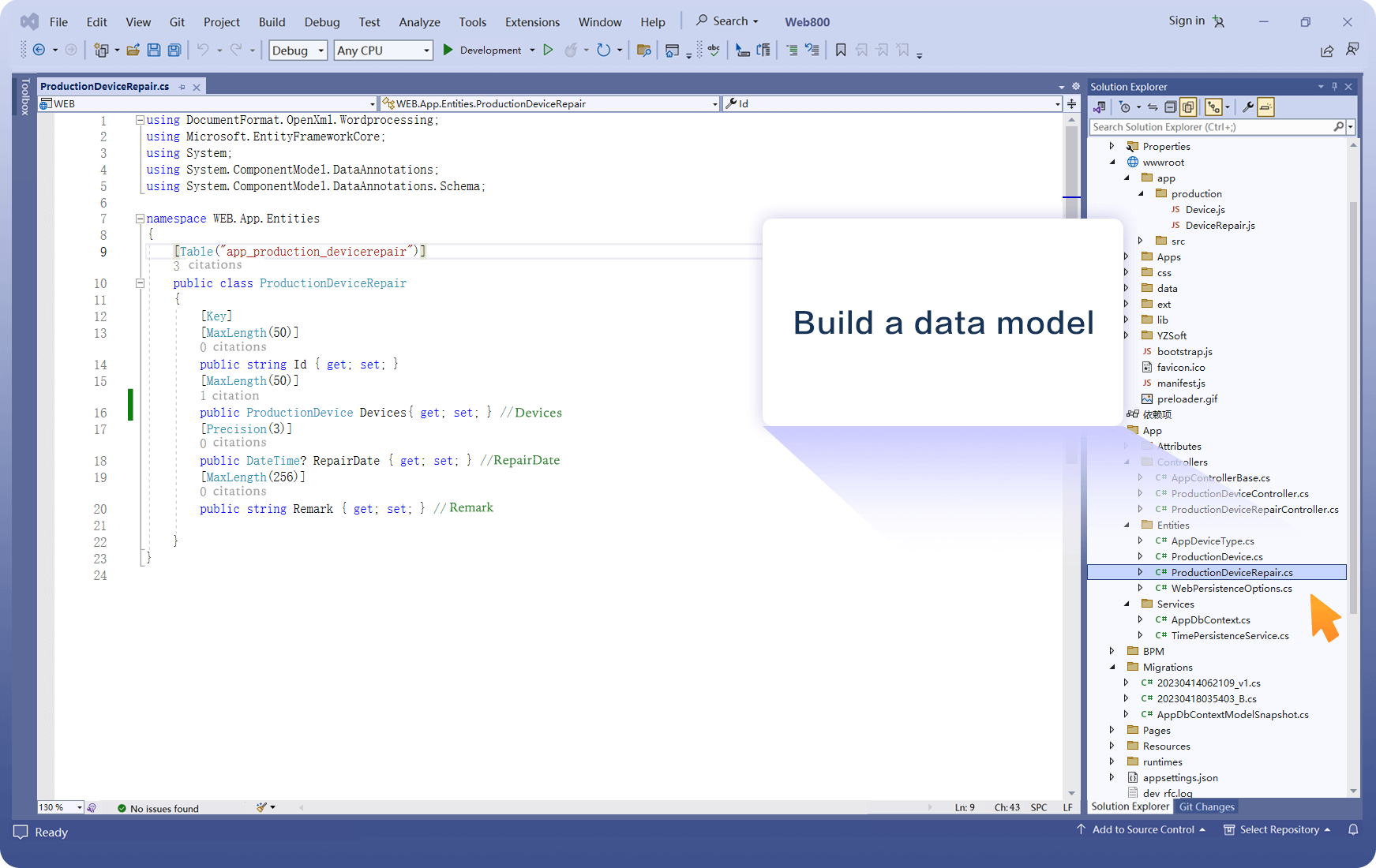Select appsettings.json in Solution Explorer
This screenshot has width=1376, height=868.
pyautogui.click(x=1180, y=777)
